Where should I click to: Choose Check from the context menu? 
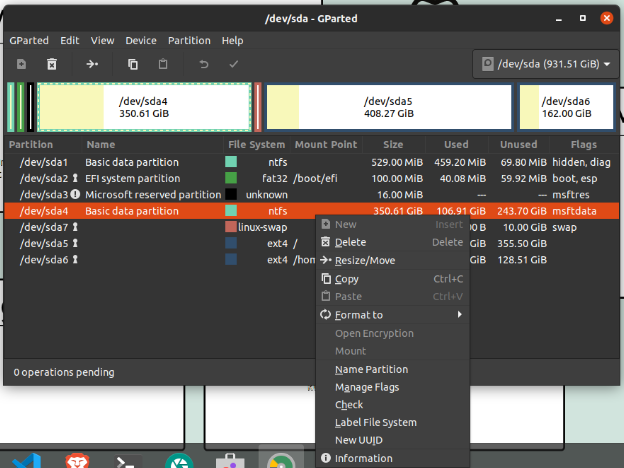[x=392, y=405]
